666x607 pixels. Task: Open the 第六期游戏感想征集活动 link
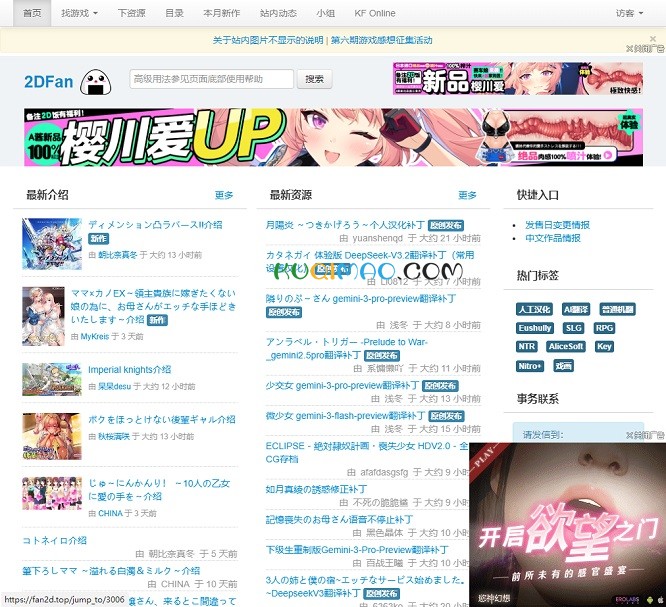pyautogui.click(x=381, y=40)
